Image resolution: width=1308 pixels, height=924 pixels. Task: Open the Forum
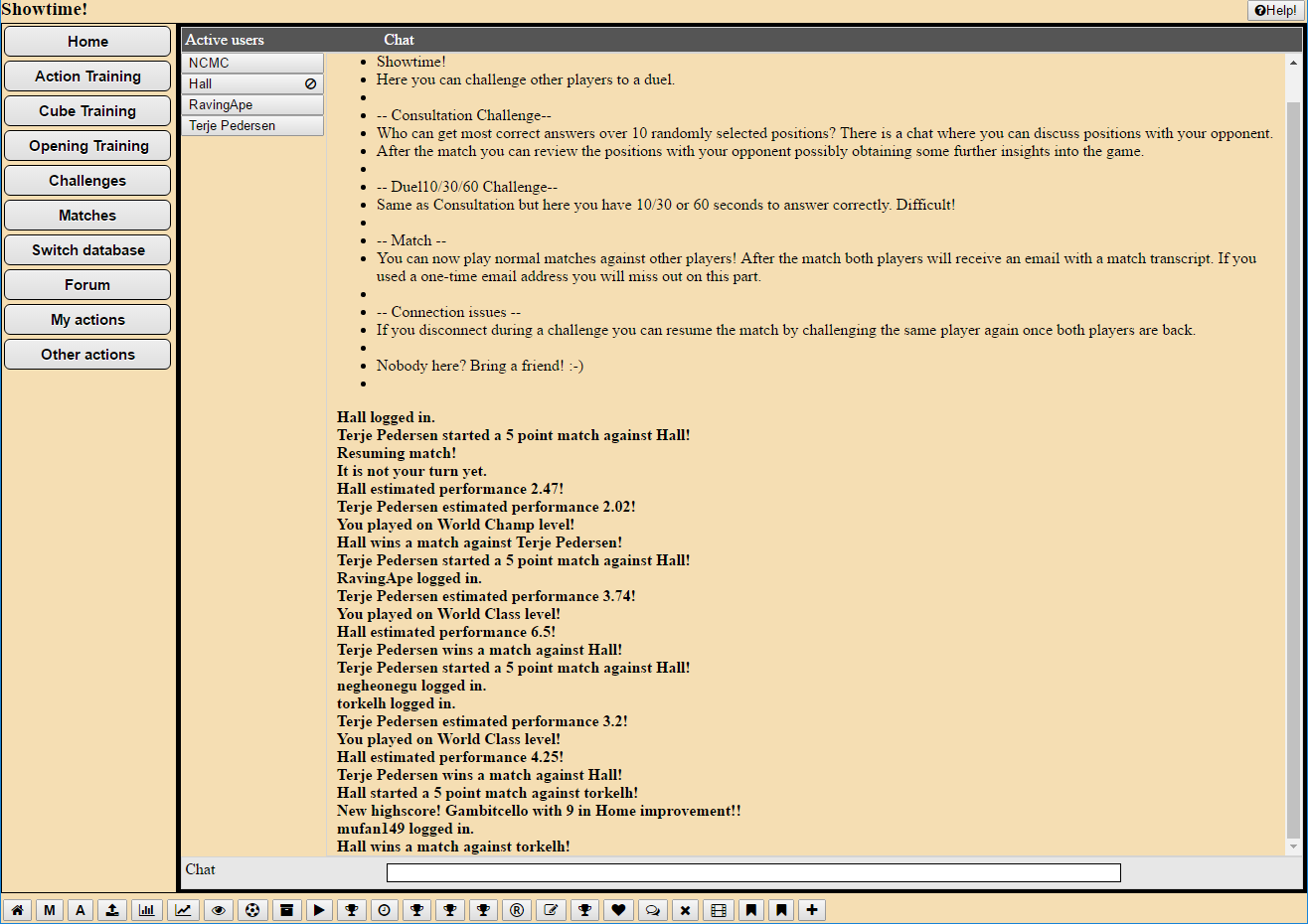[87, 285]
